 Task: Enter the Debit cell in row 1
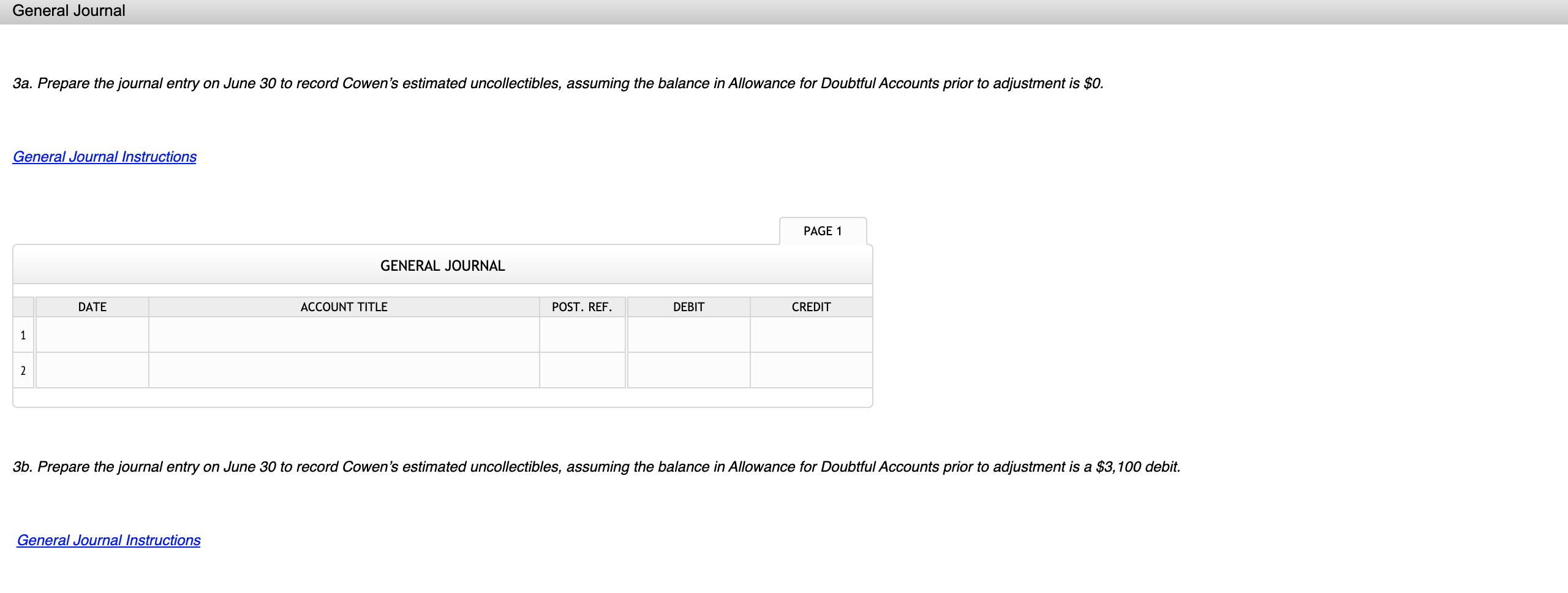(x=688, y=334)
